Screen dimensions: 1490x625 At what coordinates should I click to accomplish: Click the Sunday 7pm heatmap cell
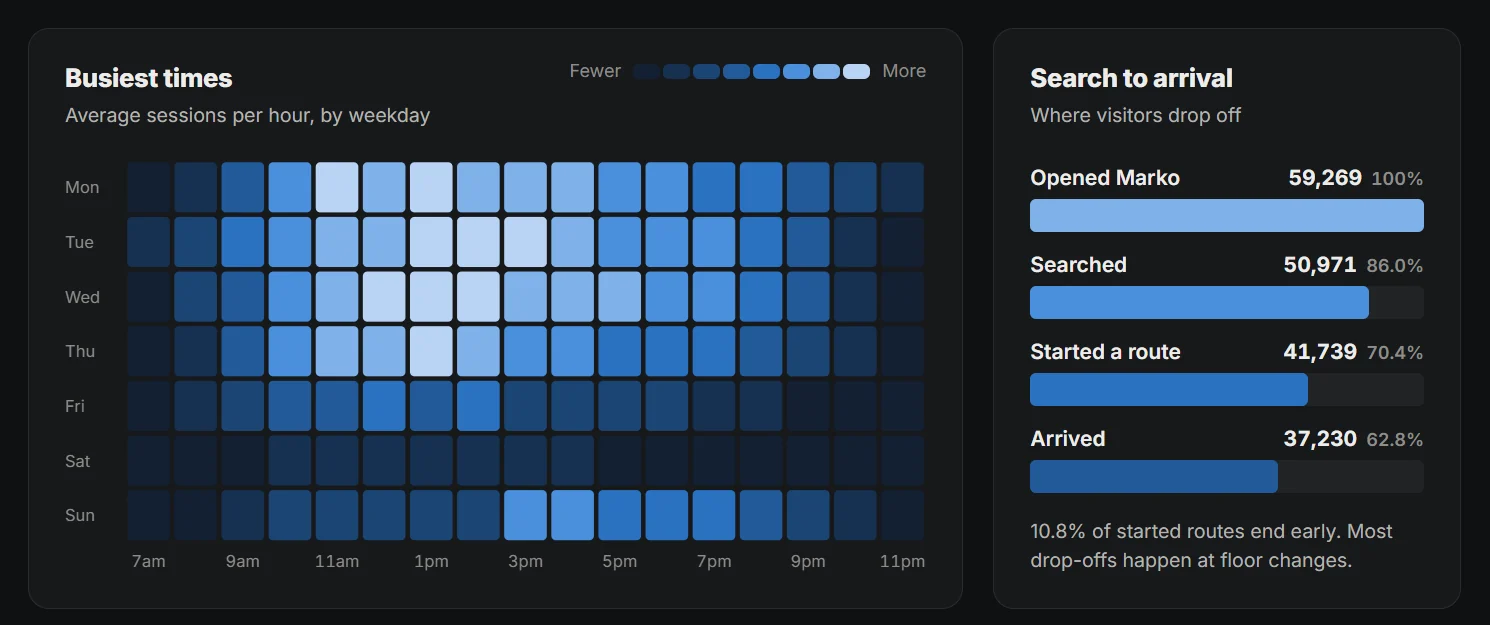(x=714, y=515)
